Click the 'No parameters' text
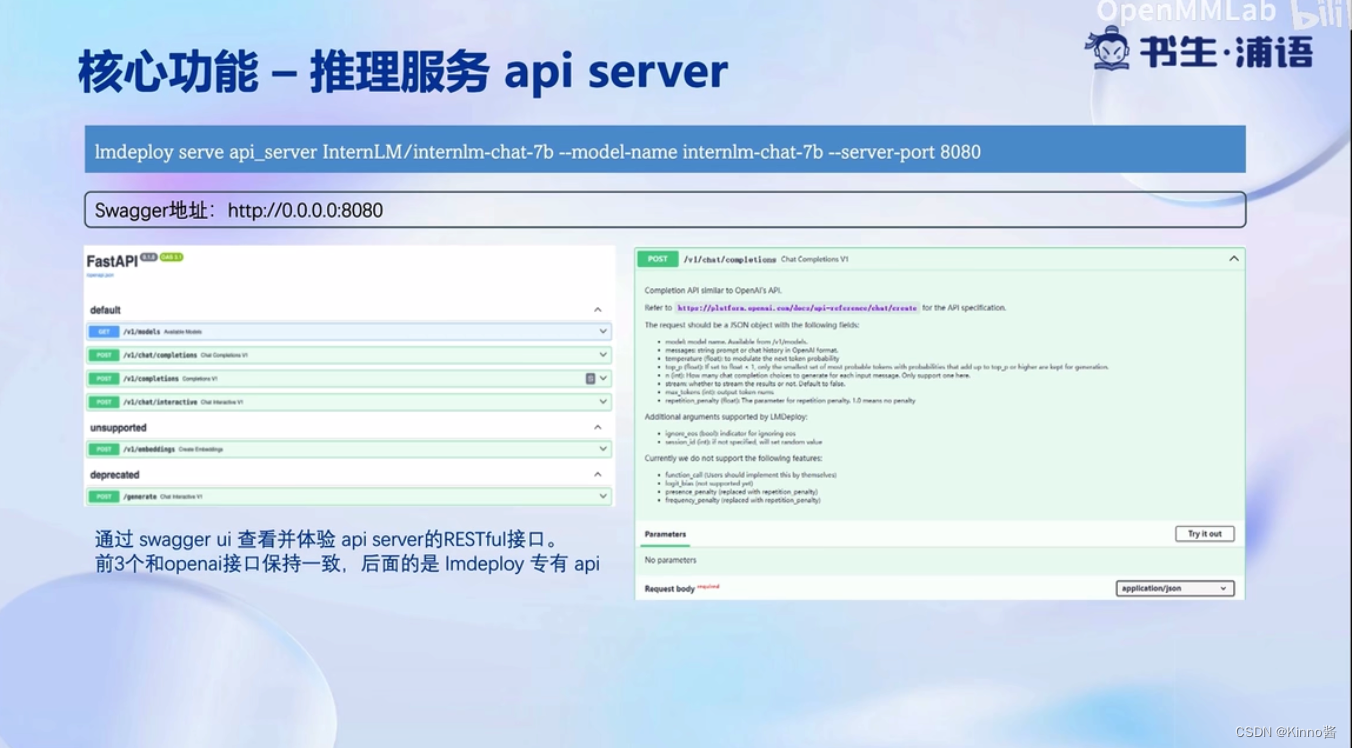 670,560
